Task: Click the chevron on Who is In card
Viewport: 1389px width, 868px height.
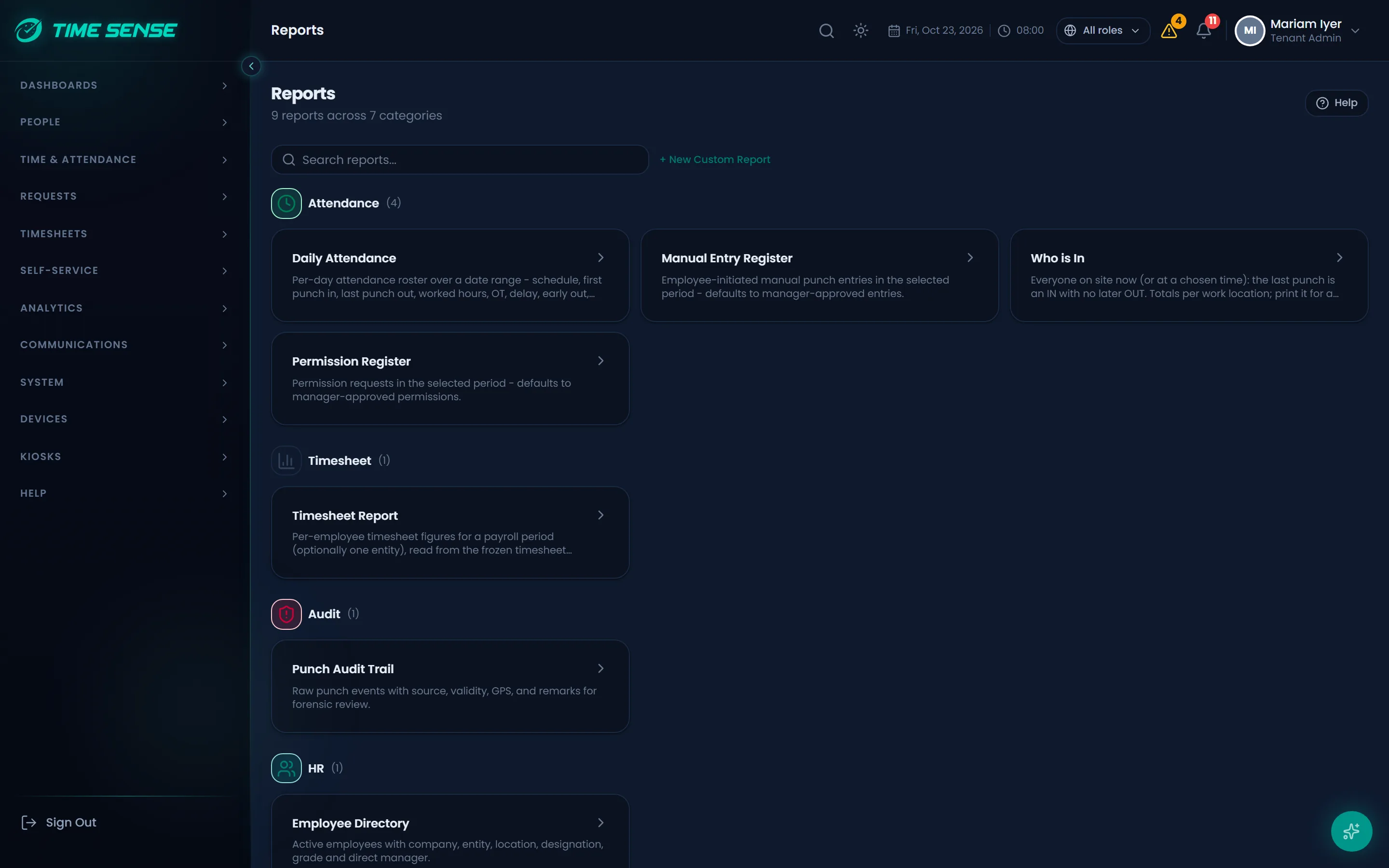Action: click(1339, 258)
